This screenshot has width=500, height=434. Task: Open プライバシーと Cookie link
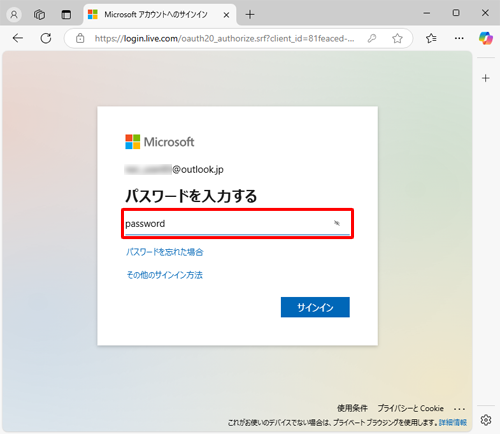410,408
